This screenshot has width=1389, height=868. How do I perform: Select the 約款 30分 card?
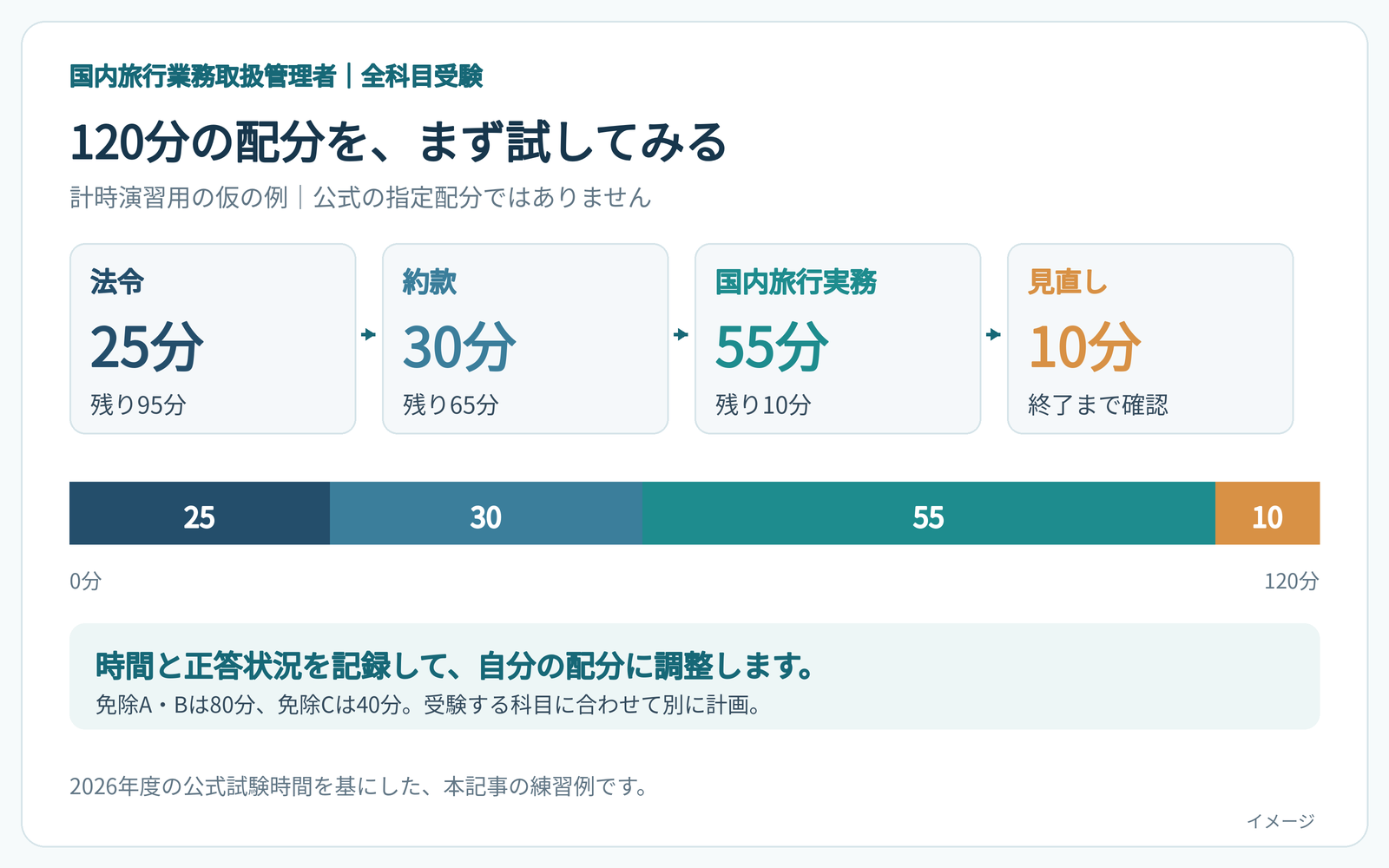pos(525,339)
